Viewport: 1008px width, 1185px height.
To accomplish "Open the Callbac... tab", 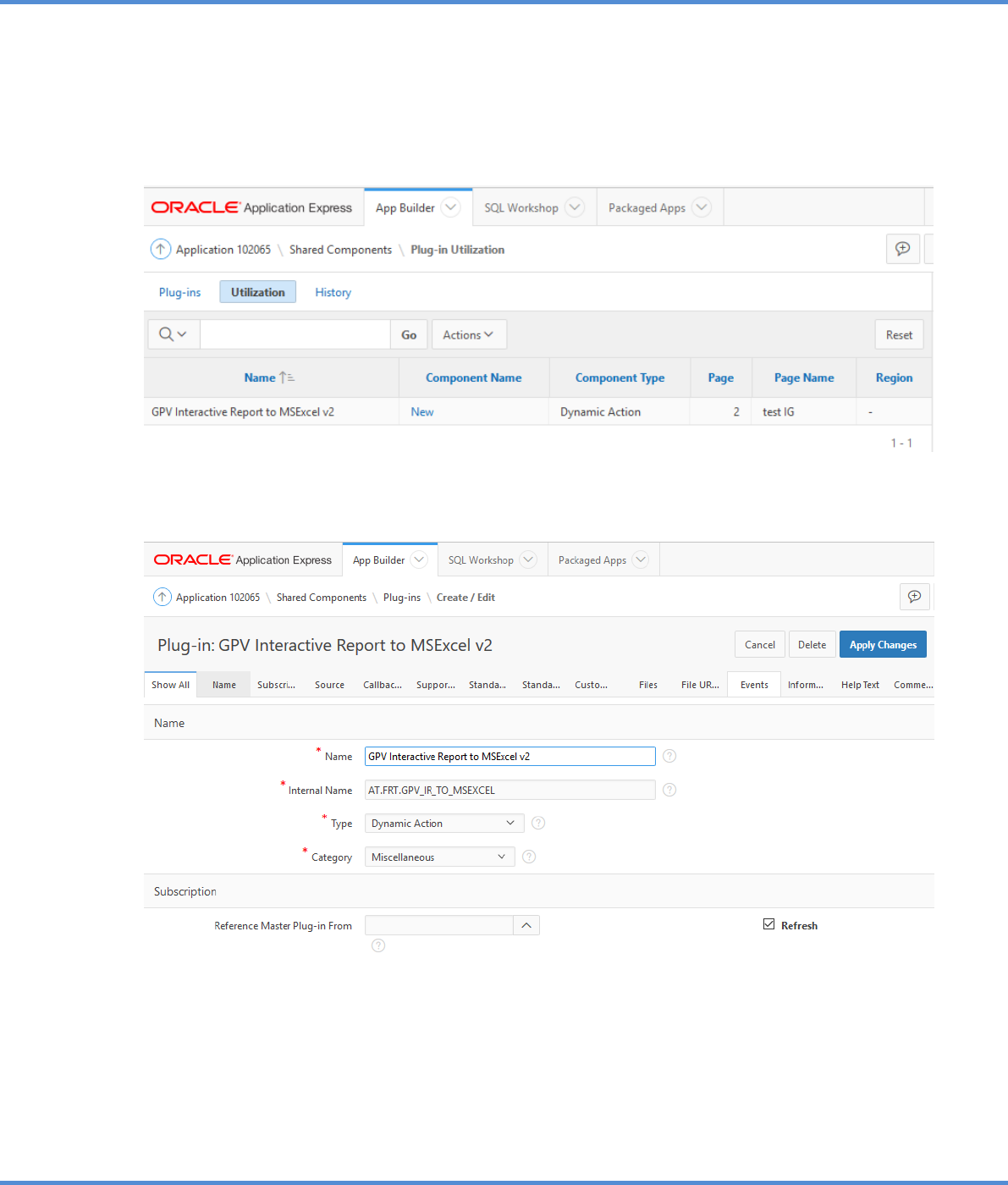I will (x=383, y=685).
